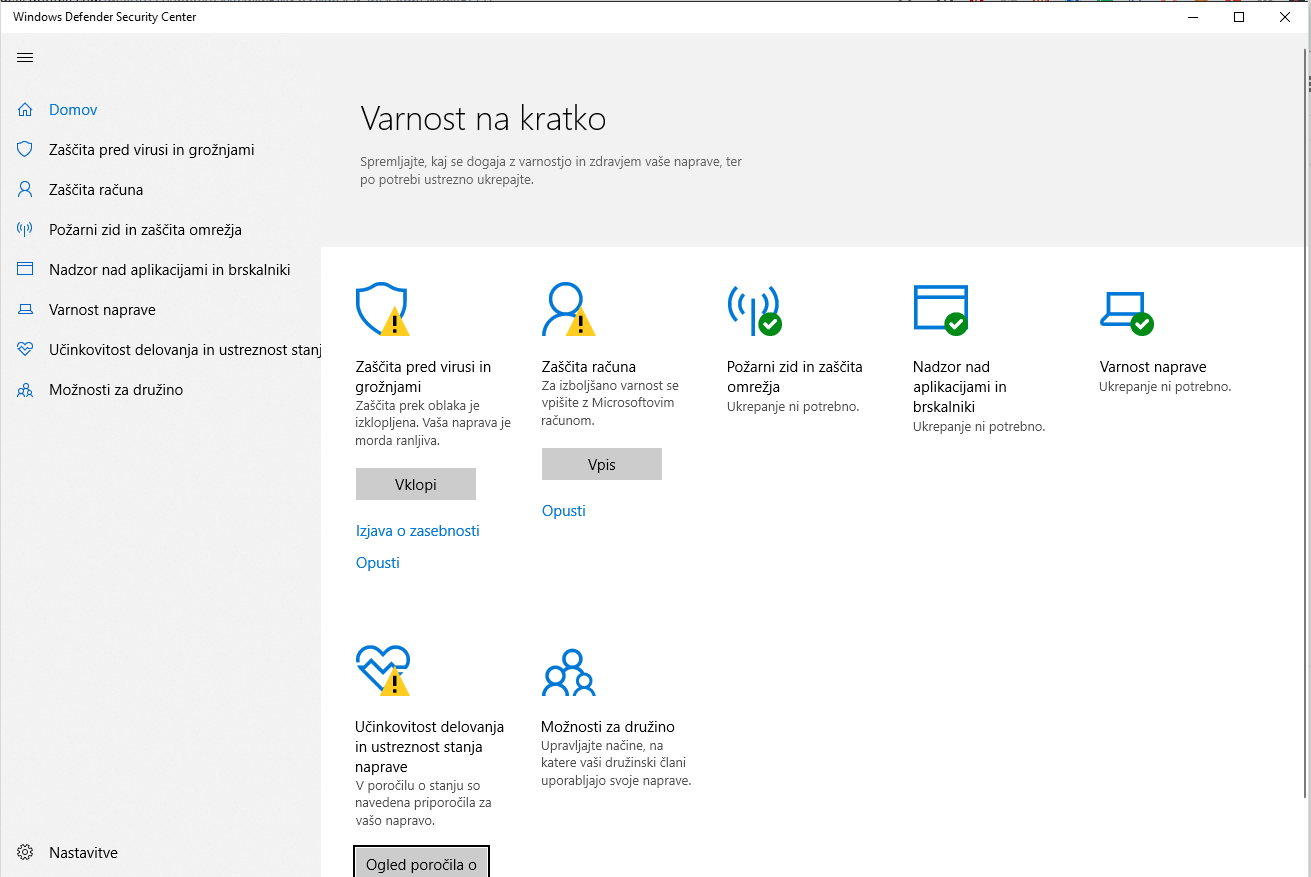
Task: Click the browser window icon in the sidebar
Action: tap(25, 270)
